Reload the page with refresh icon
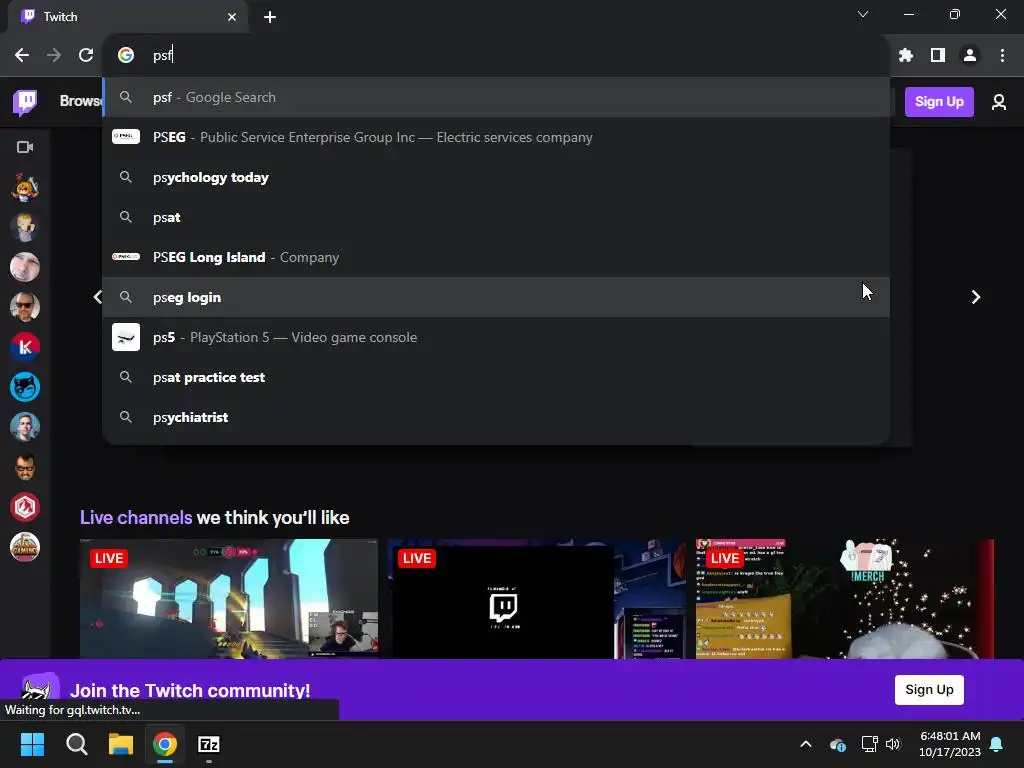 click(86, 56)
